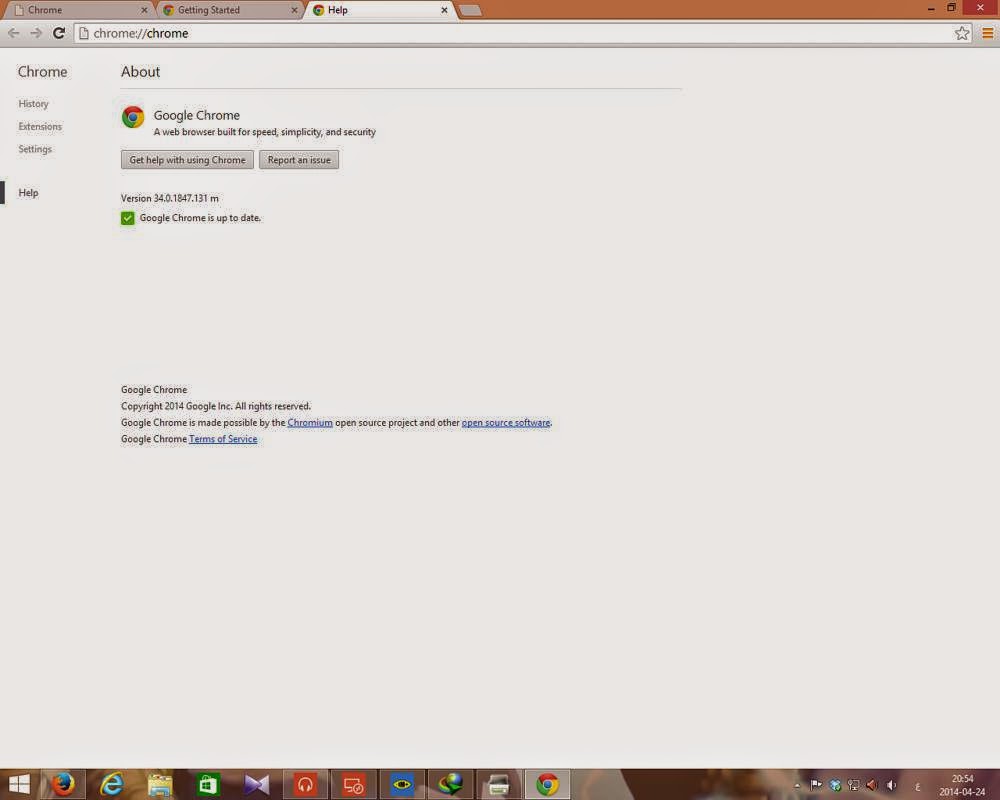Reload the page with the refresh icon
This screenshot has height=800, width=1000.
(x=59, y=33)
